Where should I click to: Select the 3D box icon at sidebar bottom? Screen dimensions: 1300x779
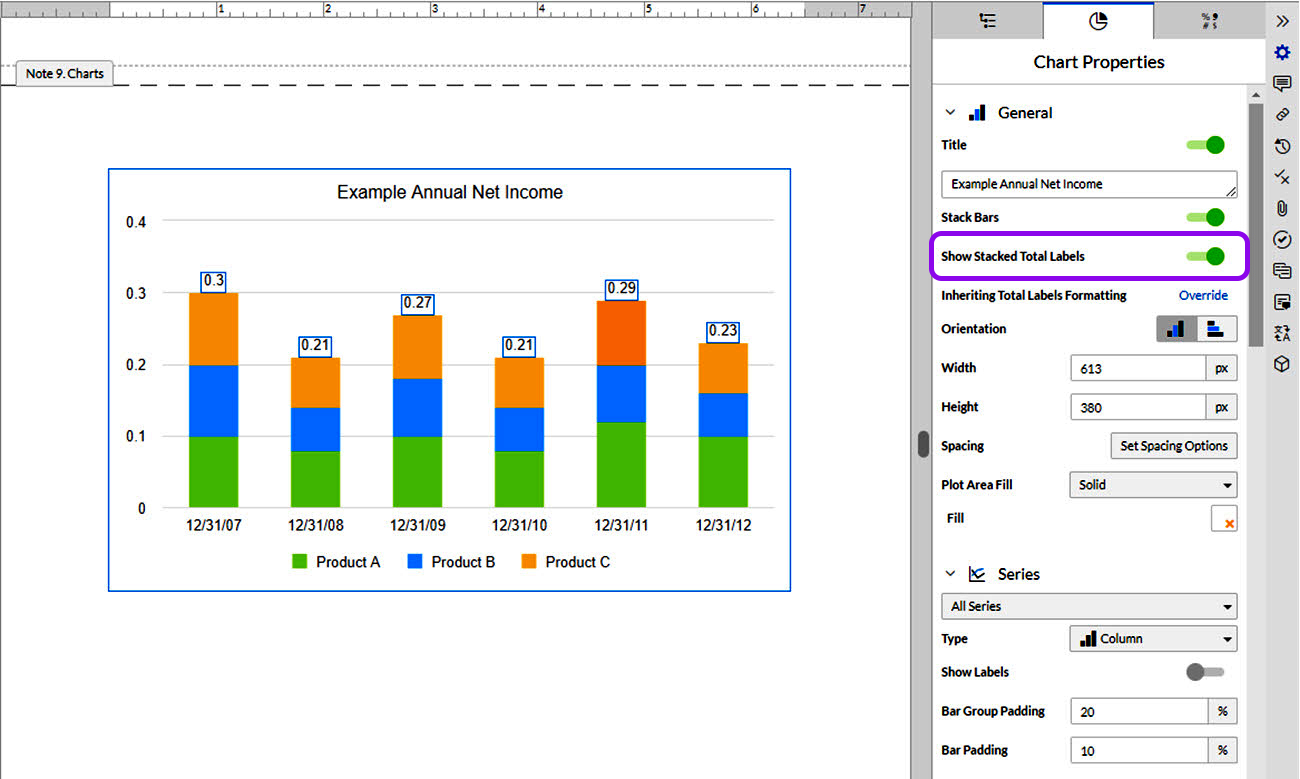point(1283,364)
